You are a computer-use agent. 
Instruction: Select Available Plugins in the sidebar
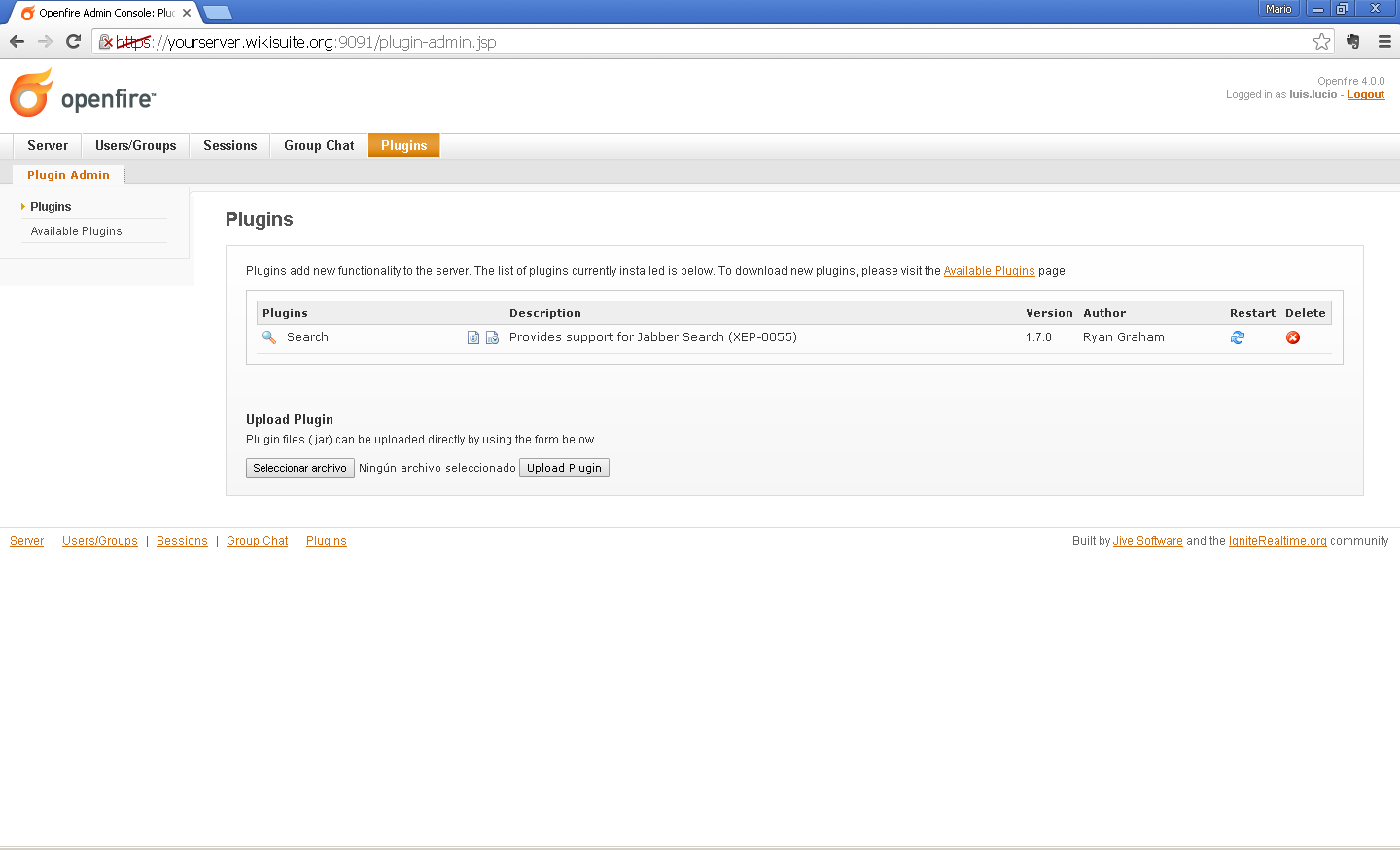[76, 231]
